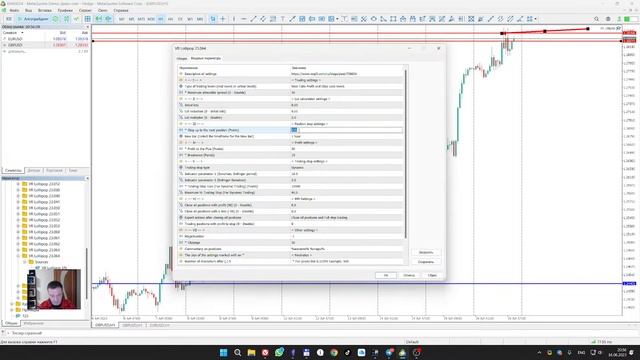640x360 pixels.
Task: Open the Вид menu
Action: pos(29,10)
